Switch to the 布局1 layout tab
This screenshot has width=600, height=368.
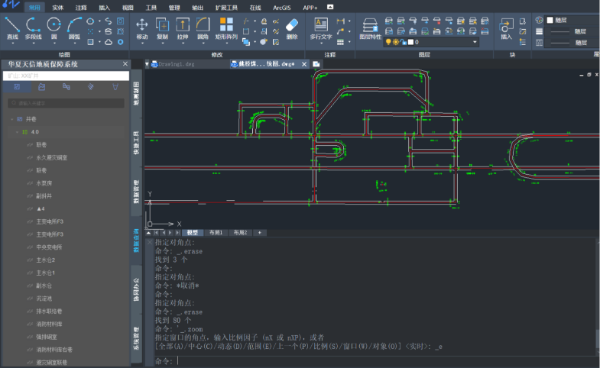point(216,233)
